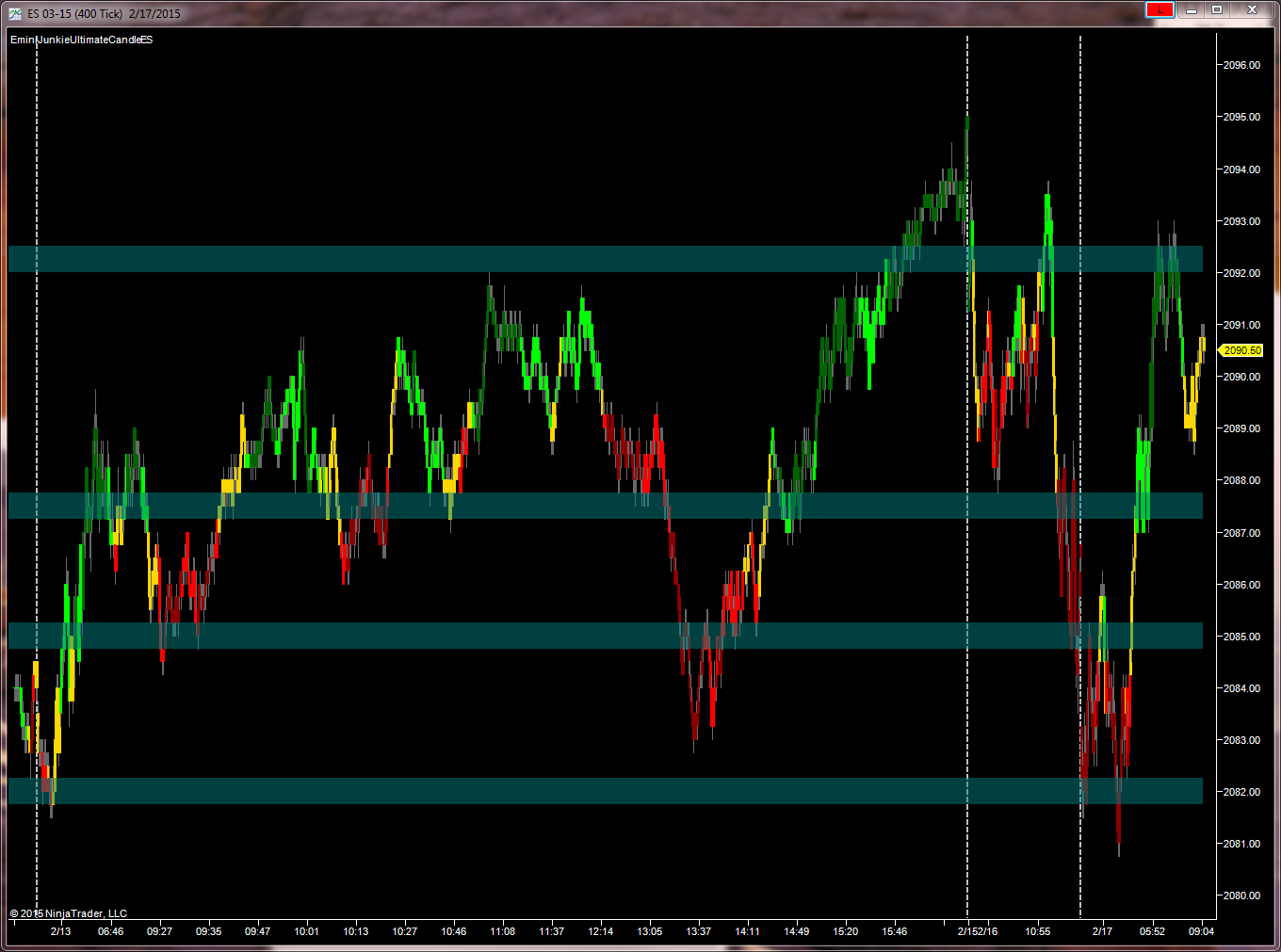This screenshot has height=952, width=1281.
Task: Click the 13:37 time axis label
Action: point(699,931)
